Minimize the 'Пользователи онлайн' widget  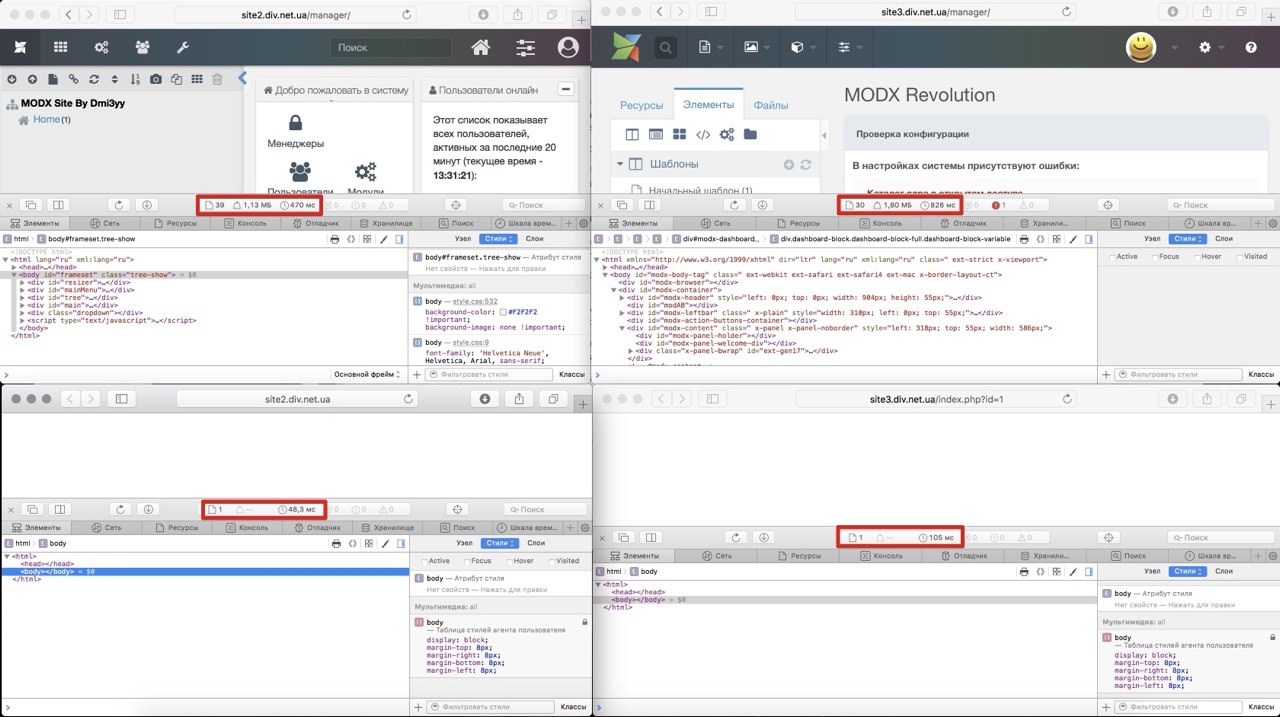coord(566,89)
